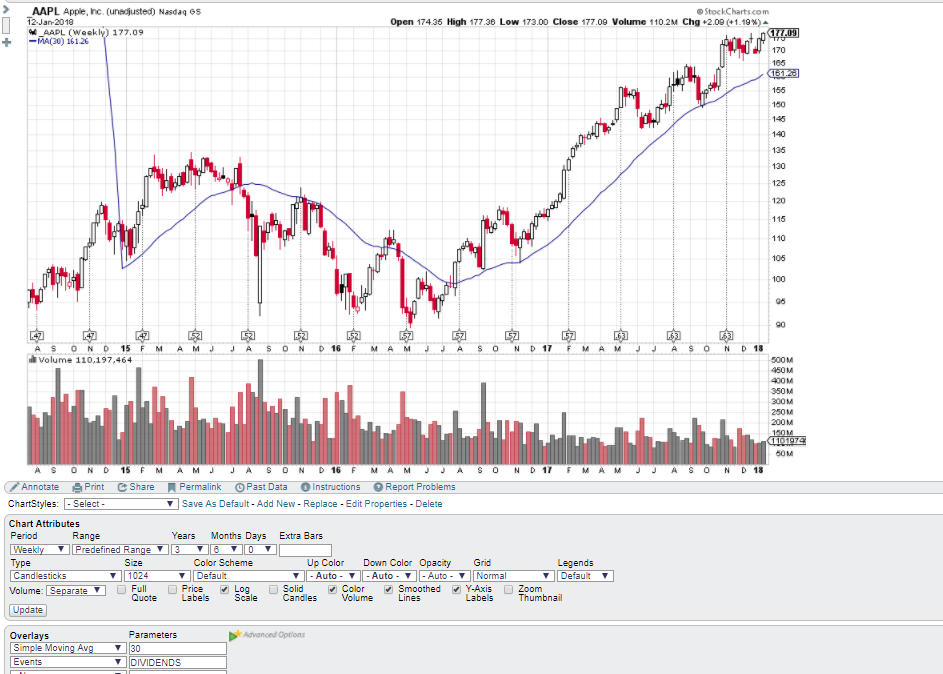Click the Update button
The image size is (943, 674).
(x=28, y=610)
